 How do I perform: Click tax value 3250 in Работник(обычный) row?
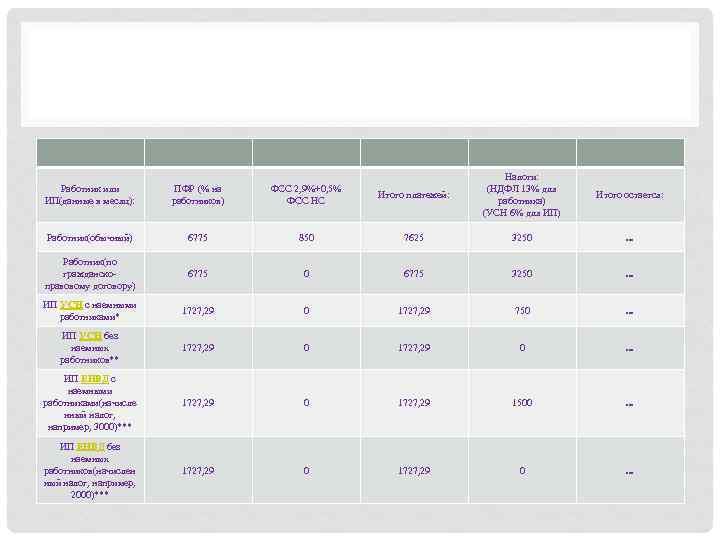pyautogui.click(x=522, y=238)
